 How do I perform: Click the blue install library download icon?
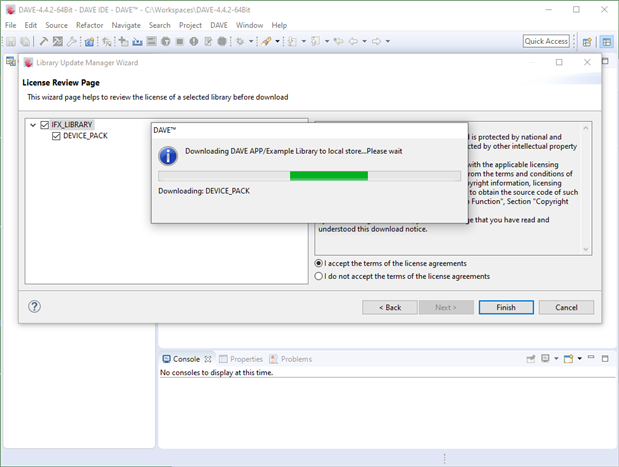coord(137,41)
